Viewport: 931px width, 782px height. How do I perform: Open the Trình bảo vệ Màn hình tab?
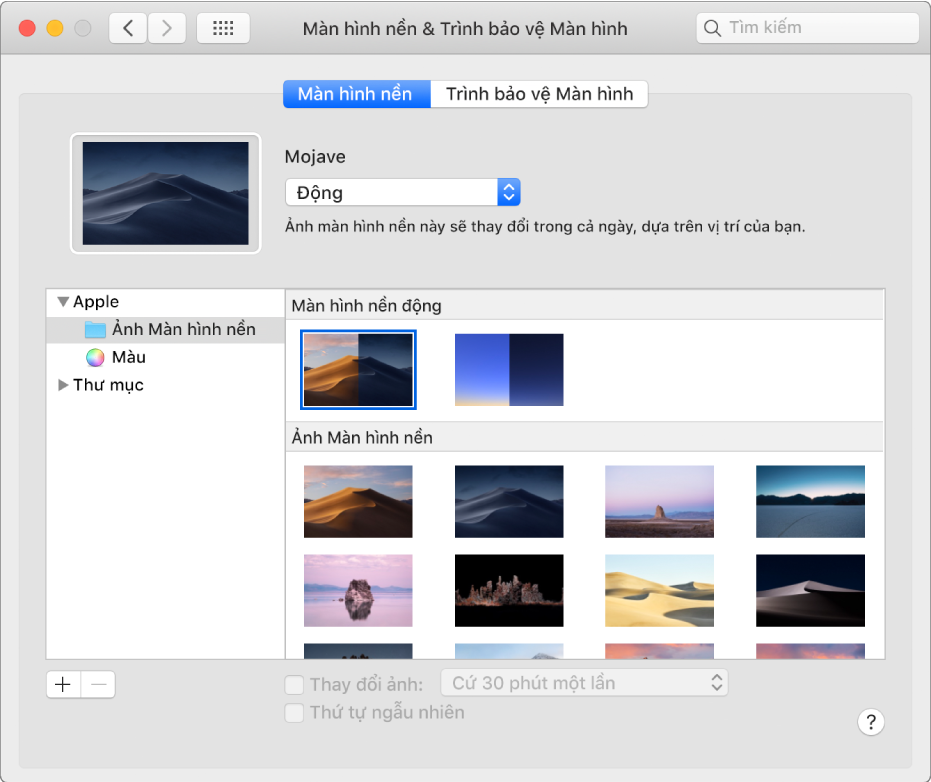(539, 94)
